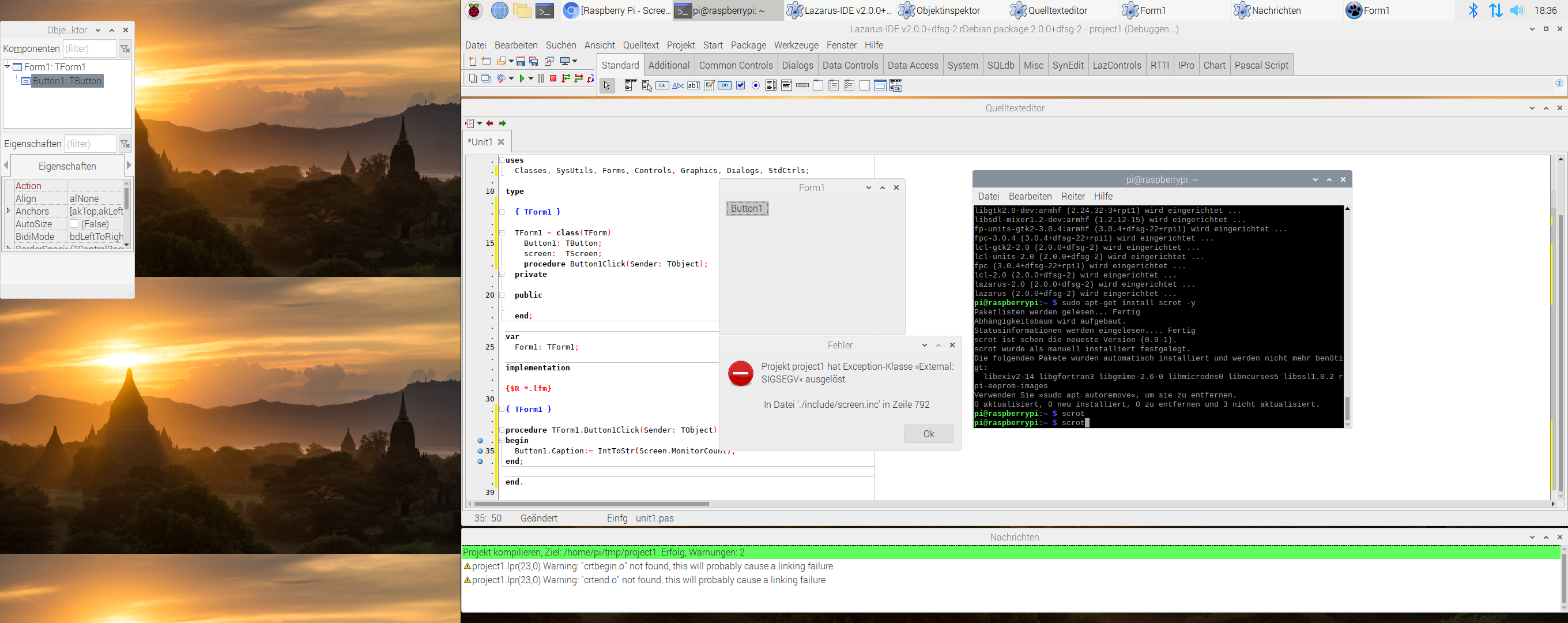
Task: Click the Komponenten filter input field
Action: click(x=89, y=48)
